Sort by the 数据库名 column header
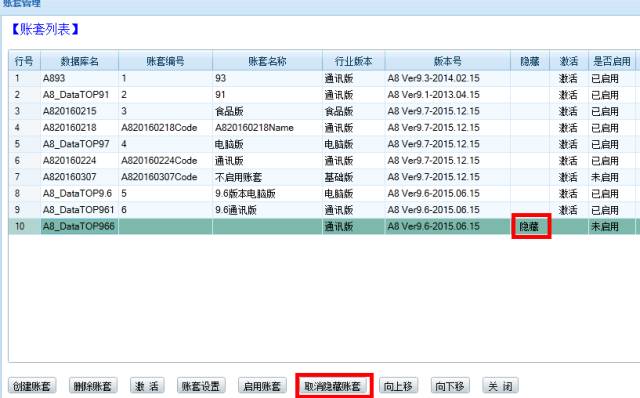This screenshot has width=640, height=398. 80,61
